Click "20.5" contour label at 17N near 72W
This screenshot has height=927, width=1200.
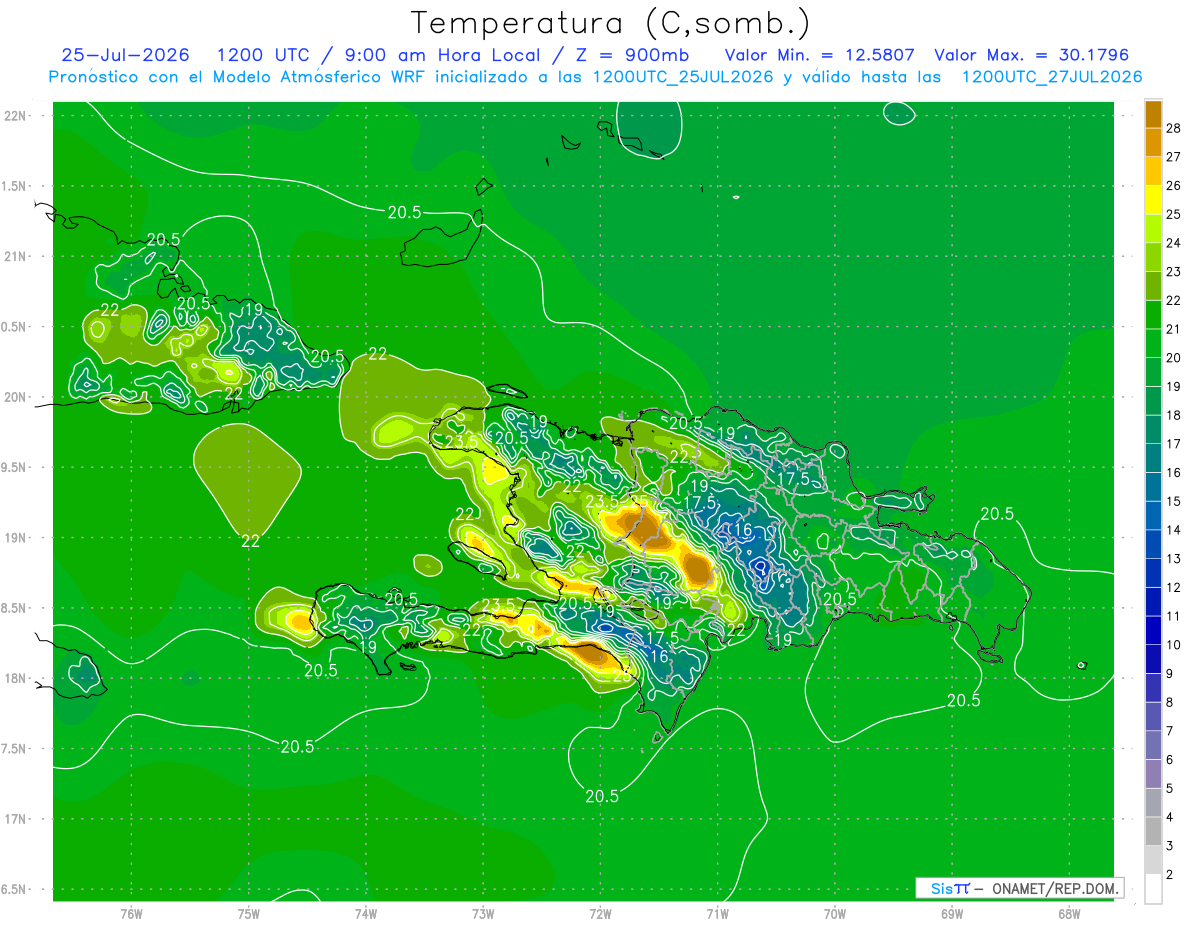pos(602,796)
